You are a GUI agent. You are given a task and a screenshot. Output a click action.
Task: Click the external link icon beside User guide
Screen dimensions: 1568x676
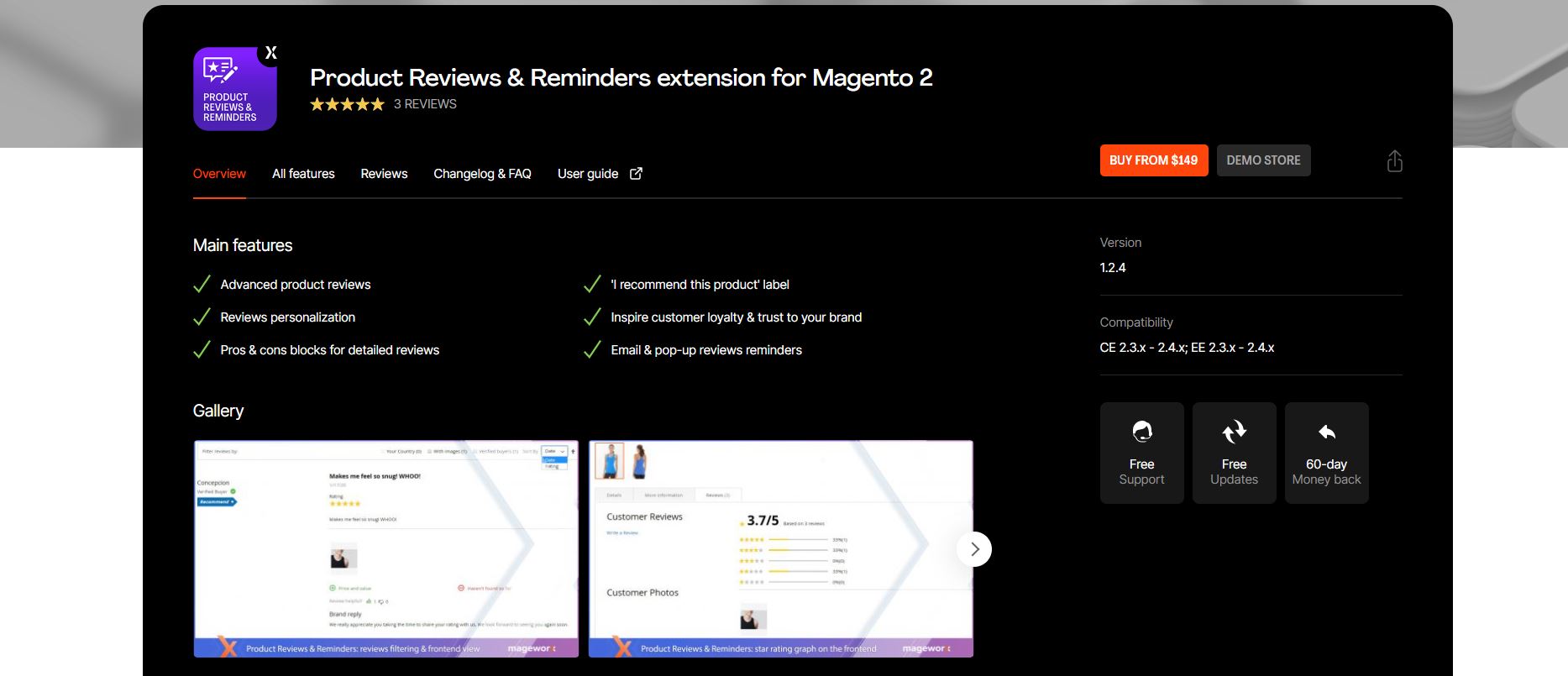pos(637,173)
